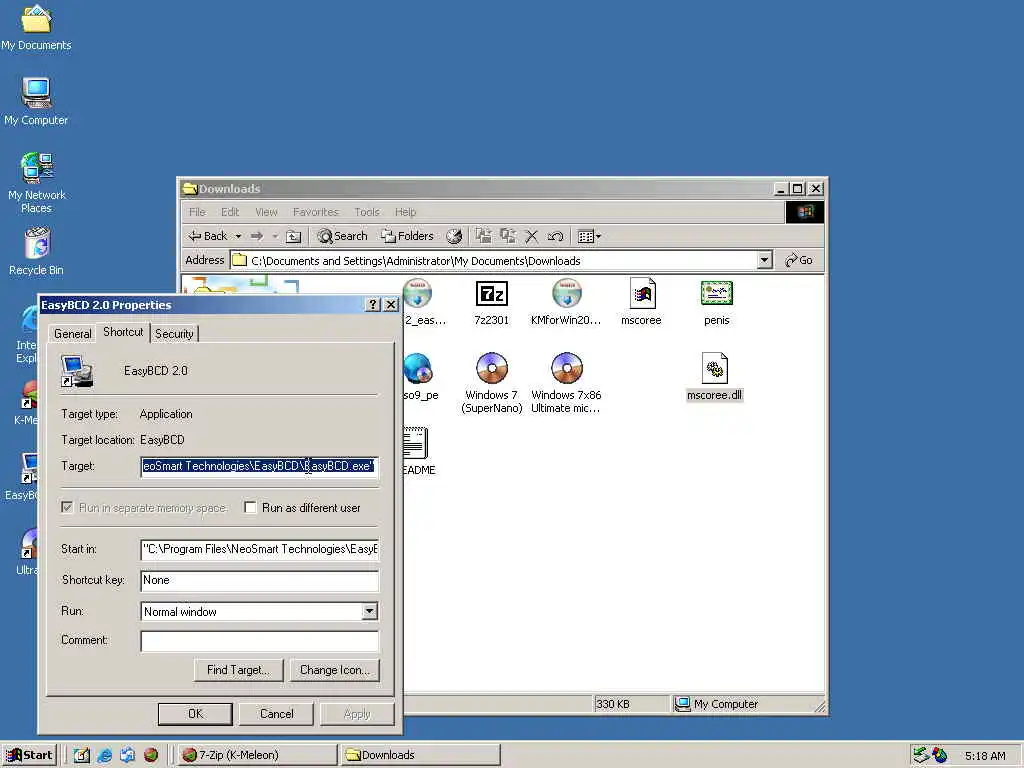Select the Windows 7 (SuperNano) disc image
Screen dimensions: 1024x768
(x=492, y=384)
